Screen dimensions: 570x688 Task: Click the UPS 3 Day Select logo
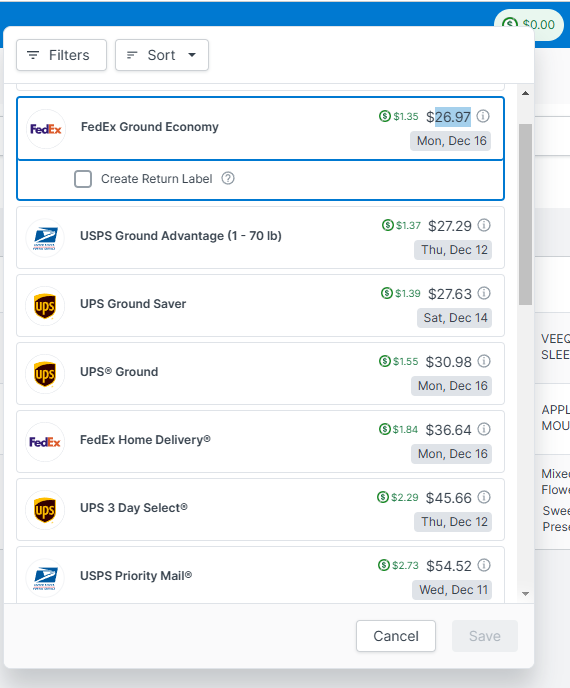click(45, 510)
